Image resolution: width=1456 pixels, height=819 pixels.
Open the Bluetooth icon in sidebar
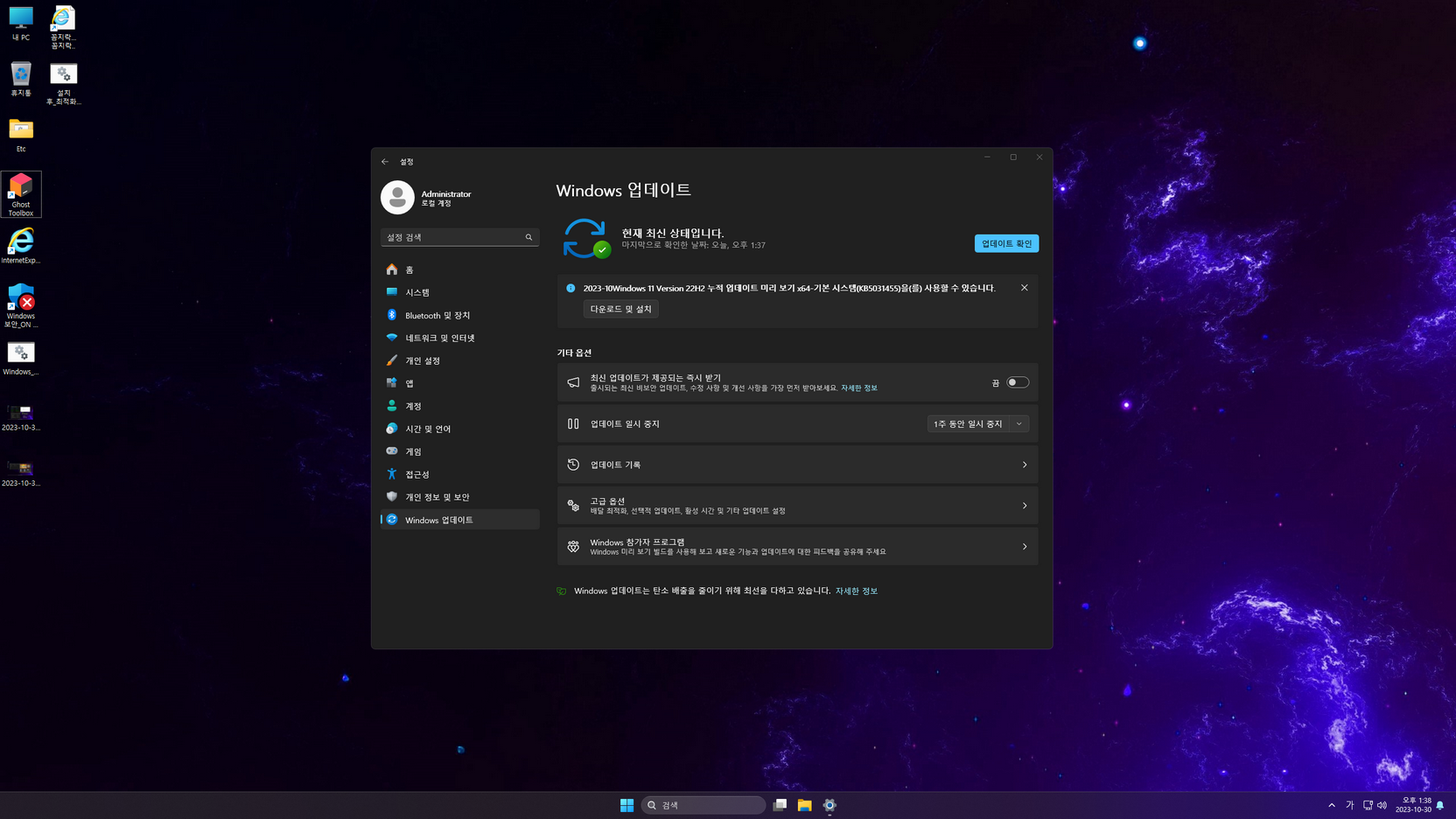coord(392,315)
